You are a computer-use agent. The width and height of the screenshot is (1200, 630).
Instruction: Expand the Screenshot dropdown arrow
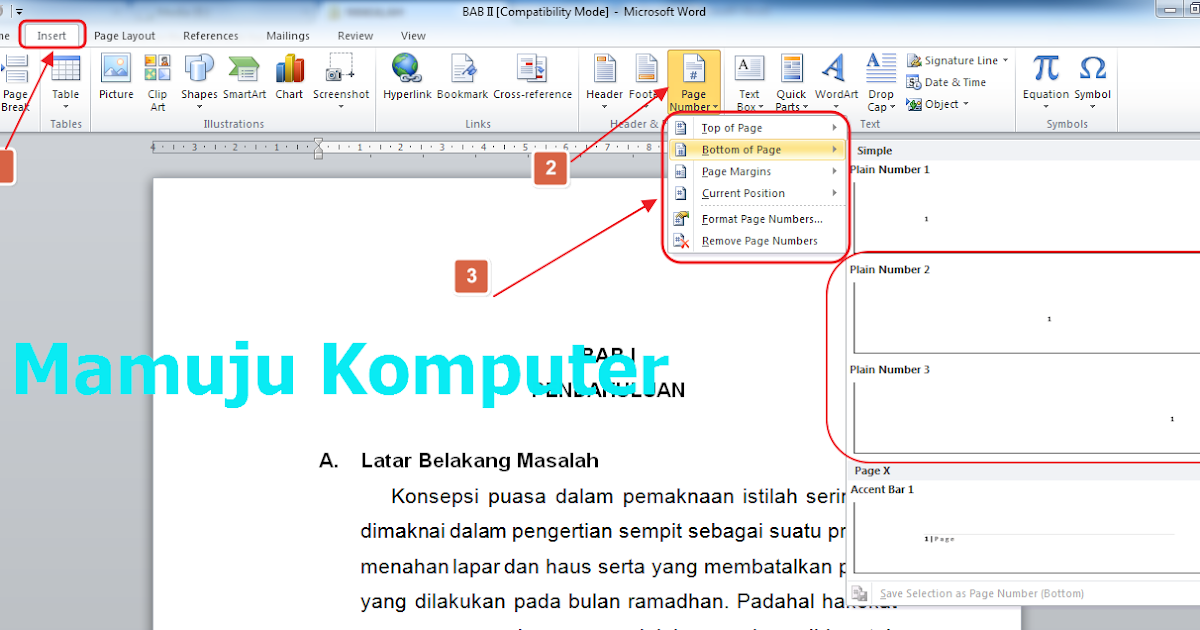tap(341, 107)
